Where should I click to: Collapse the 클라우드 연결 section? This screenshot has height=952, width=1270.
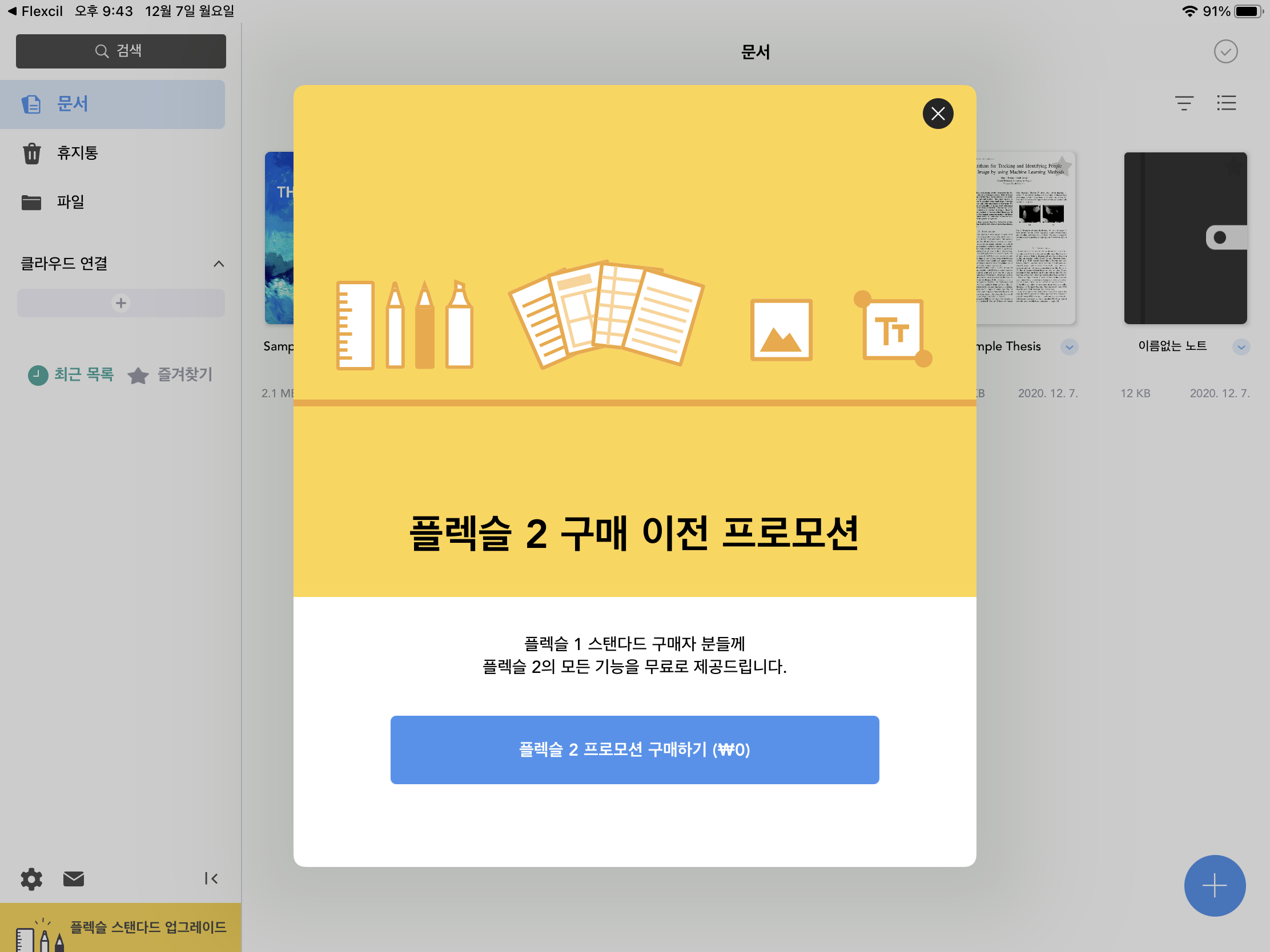(x=219, y=264)
